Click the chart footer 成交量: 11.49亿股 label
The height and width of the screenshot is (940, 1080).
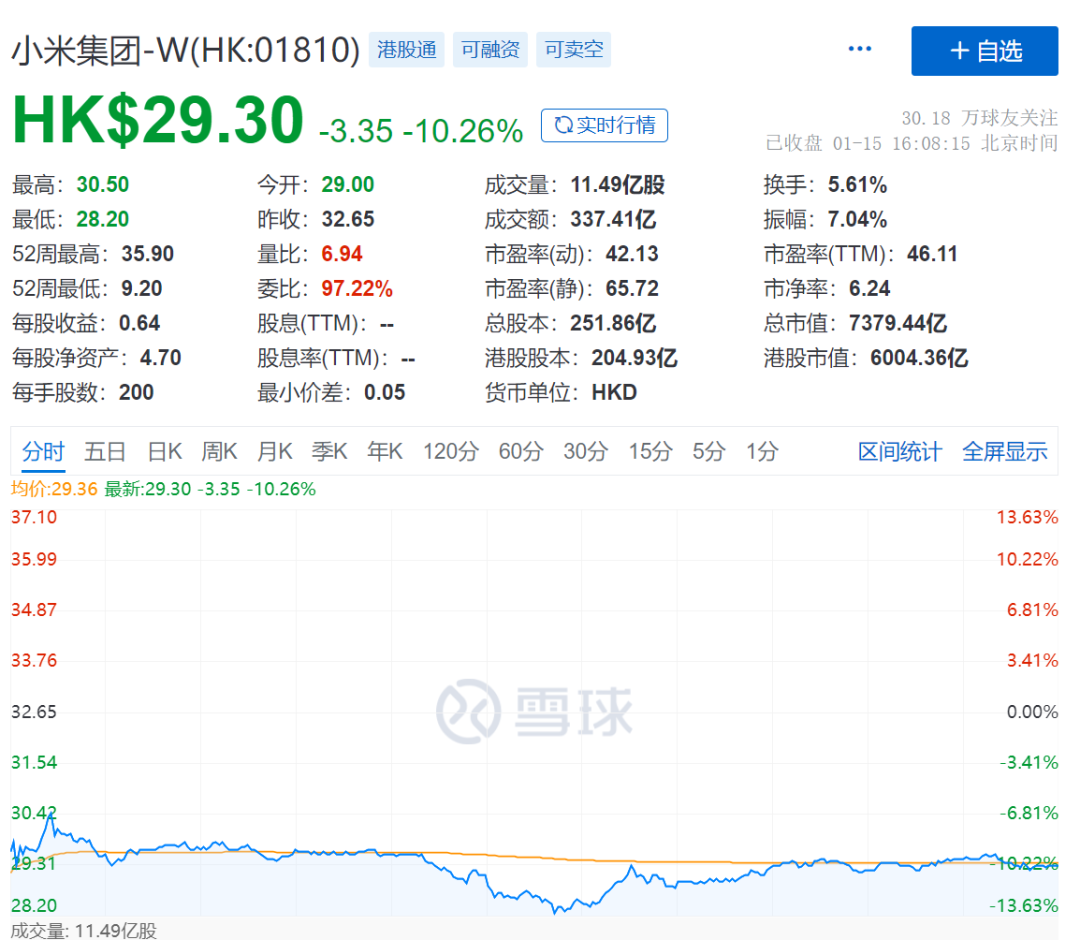[83, 930]
